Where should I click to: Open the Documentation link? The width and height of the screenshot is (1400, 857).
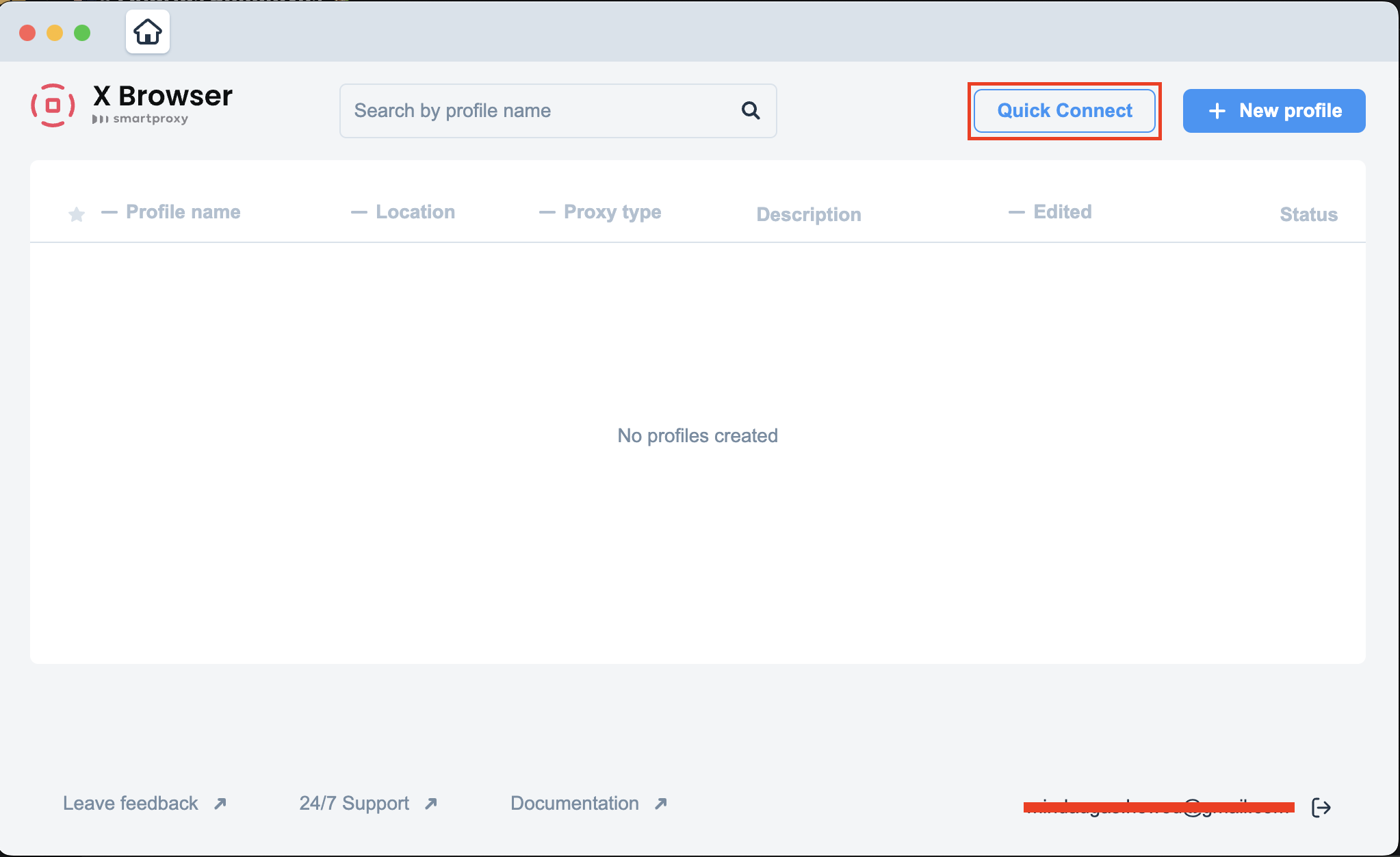tap(574, 804)
